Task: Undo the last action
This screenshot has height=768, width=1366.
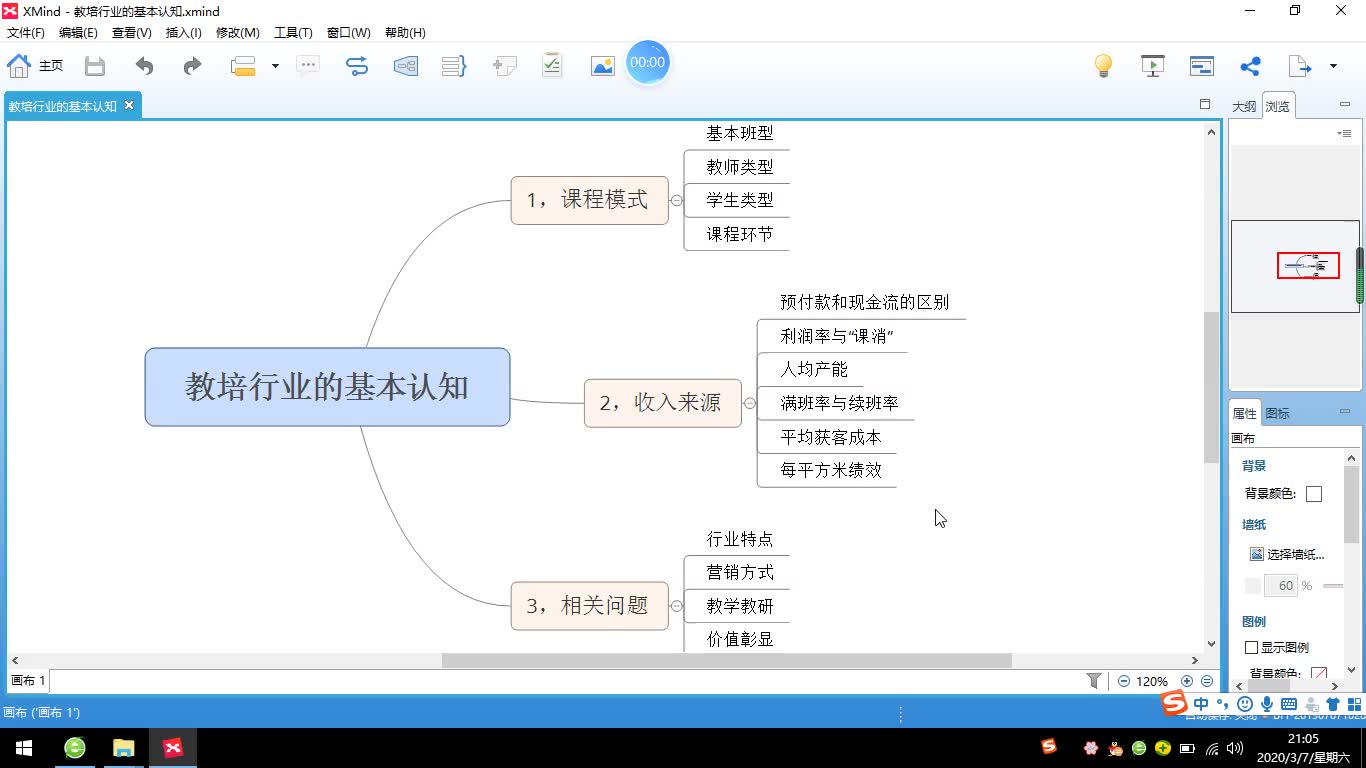Action: pos(145,66)
